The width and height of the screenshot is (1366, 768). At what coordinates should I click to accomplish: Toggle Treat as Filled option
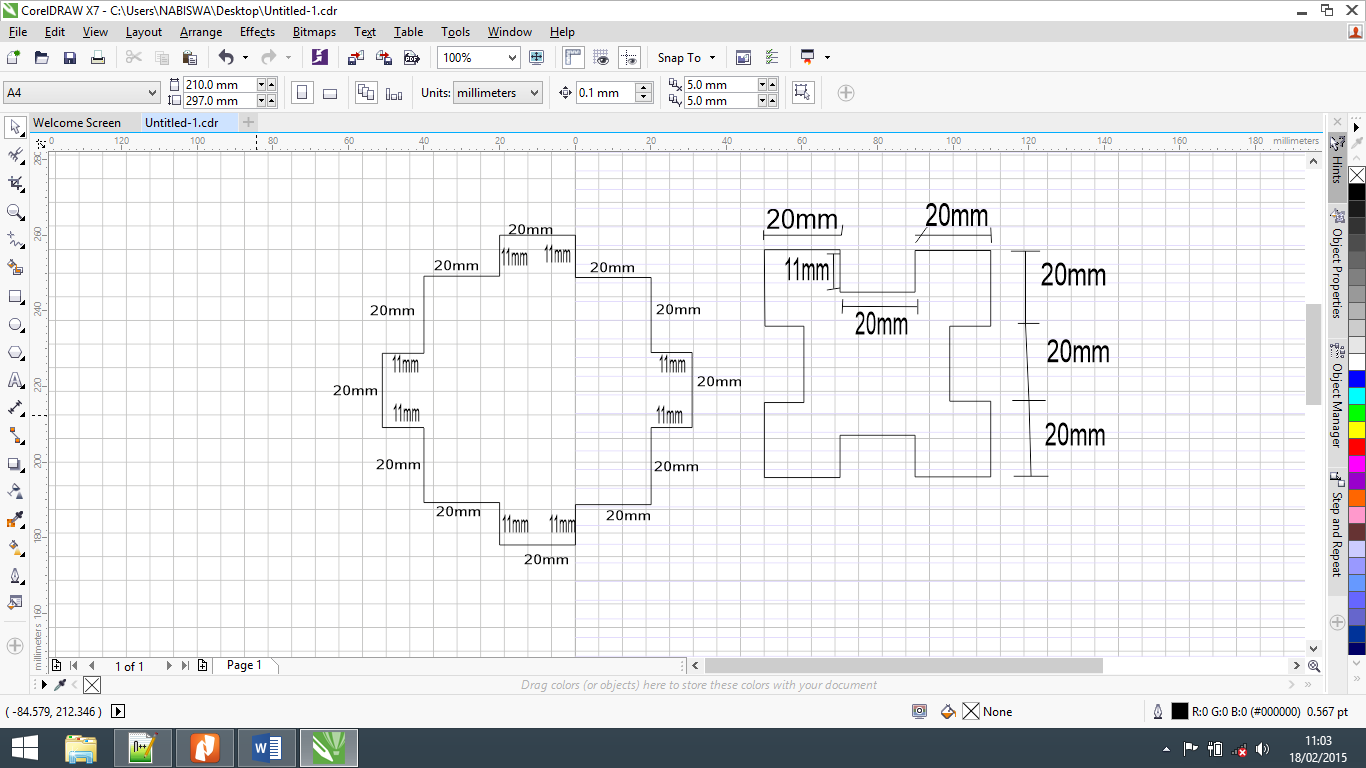[802, 93]
